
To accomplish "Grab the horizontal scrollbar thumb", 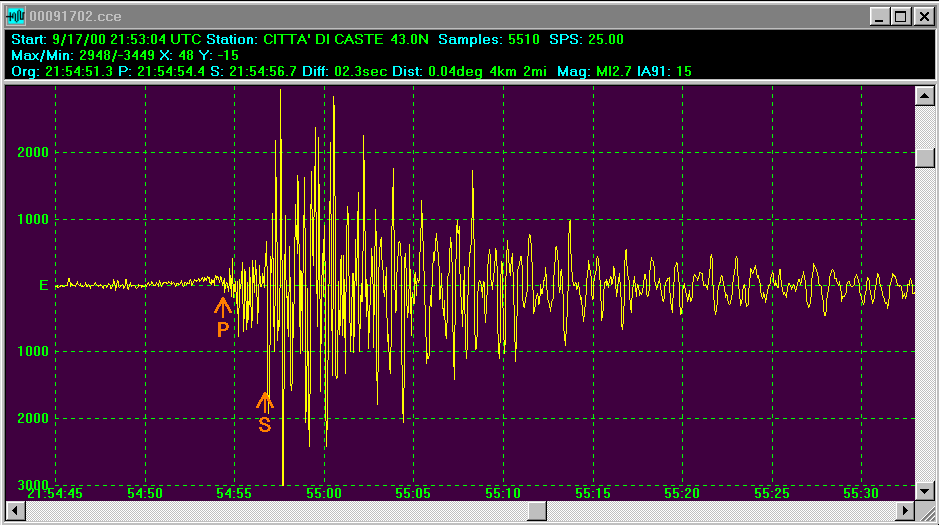I will pyautogui.click(x=537, y=511).
